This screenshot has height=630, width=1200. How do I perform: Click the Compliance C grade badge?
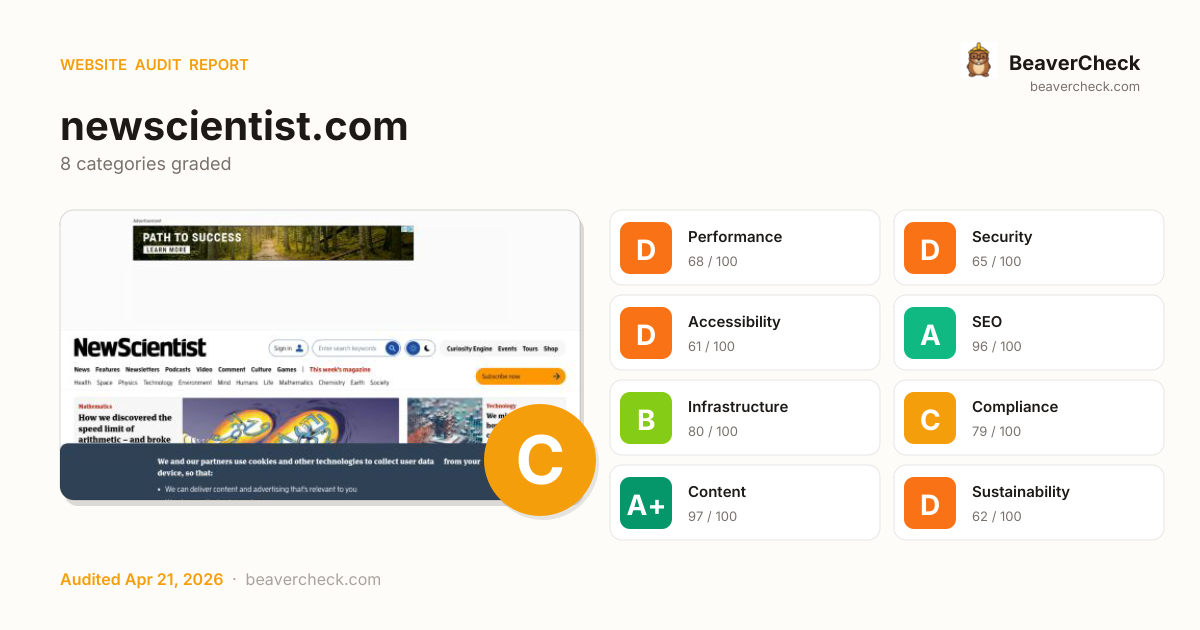(929, 418)
